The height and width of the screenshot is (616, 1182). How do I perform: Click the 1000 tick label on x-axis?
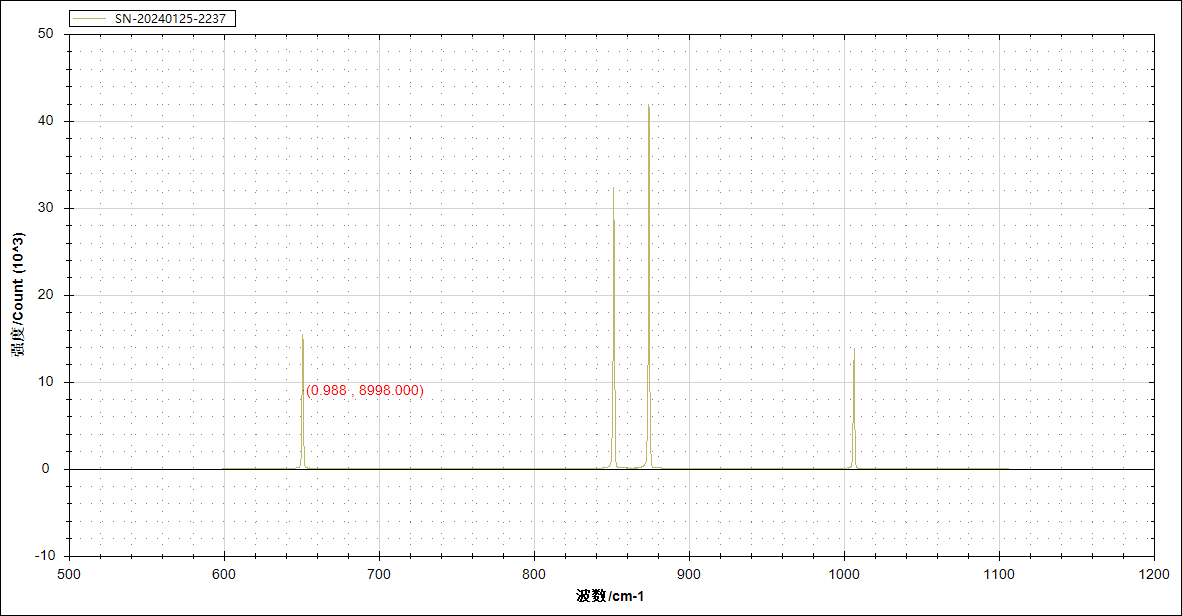pyautogui.click(x=844, y=575)
